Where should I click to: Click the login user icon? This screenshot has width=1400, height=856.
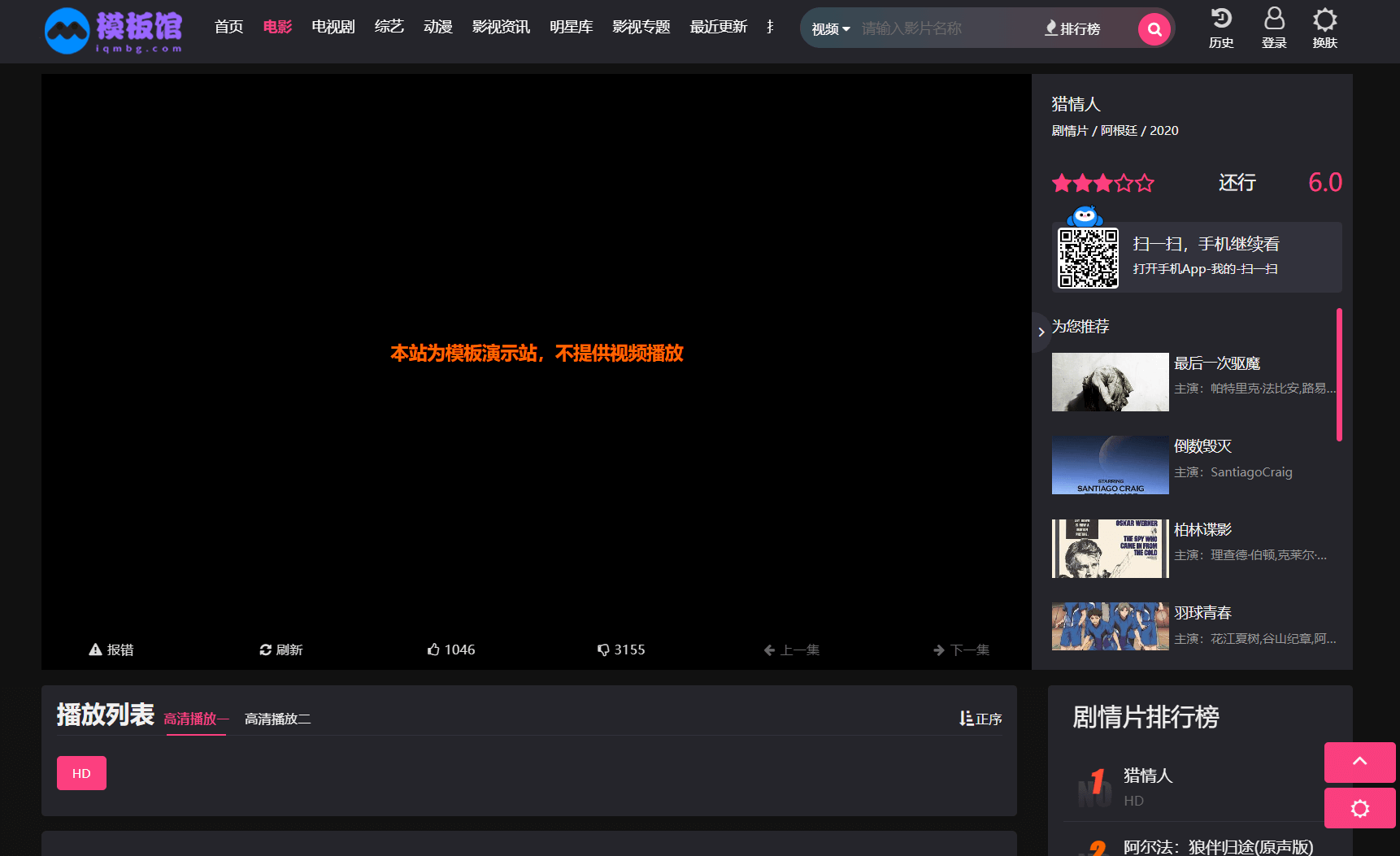click(1274, 19)
